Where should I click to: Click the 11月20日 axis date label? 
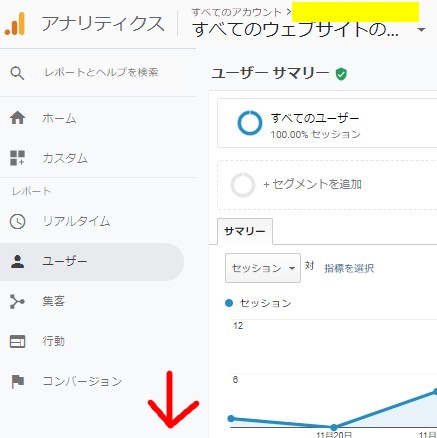pos(334,435)
